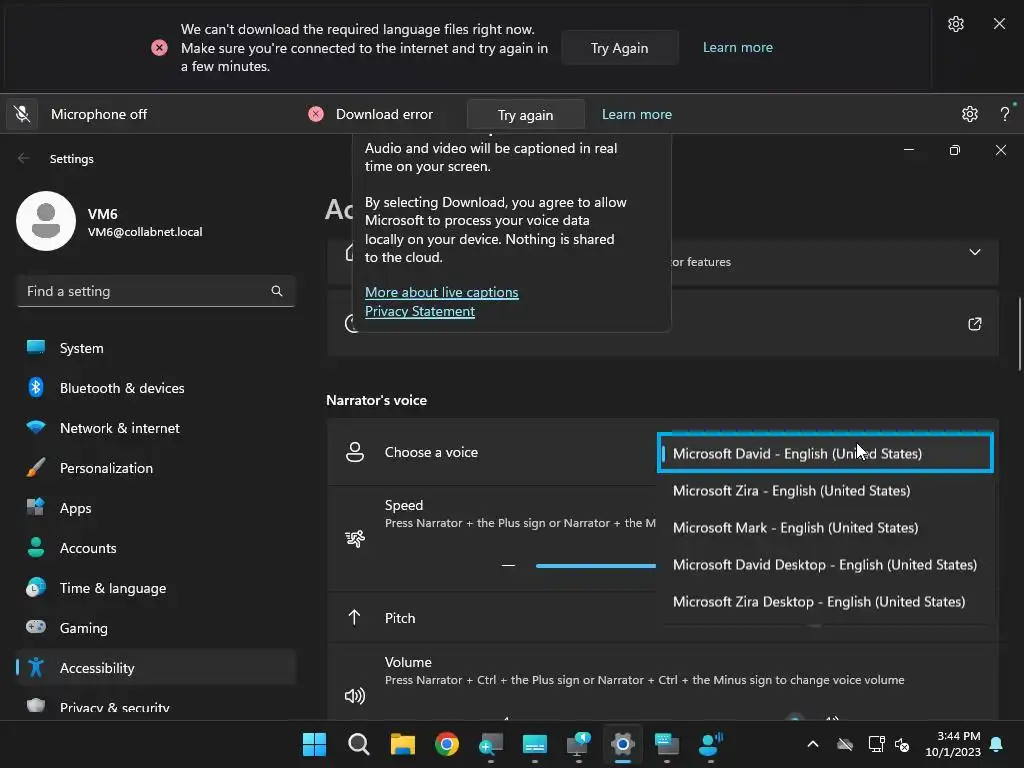Screen dimensions: 1024x768
Task: Open Learn more link in live captions bar
Action: click(737, 47)
